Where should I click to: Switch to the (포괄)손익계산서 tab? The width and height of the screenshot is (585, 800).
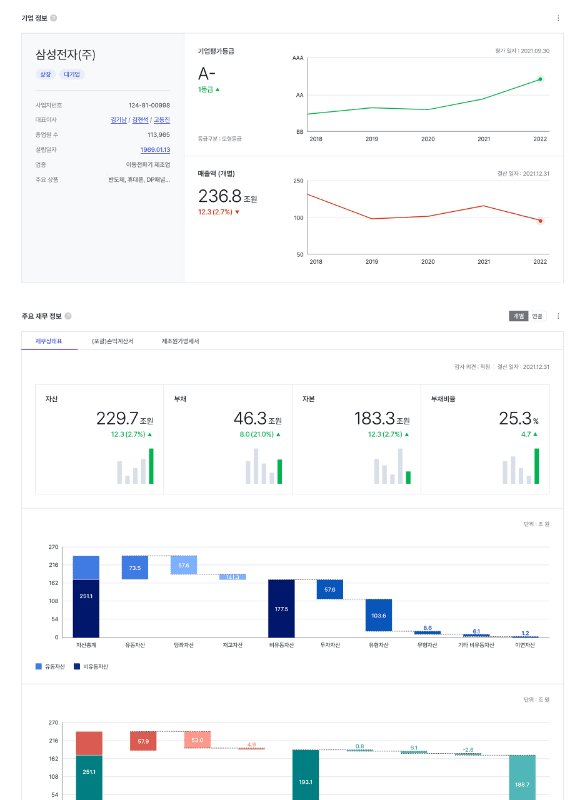tap(112, 341)
